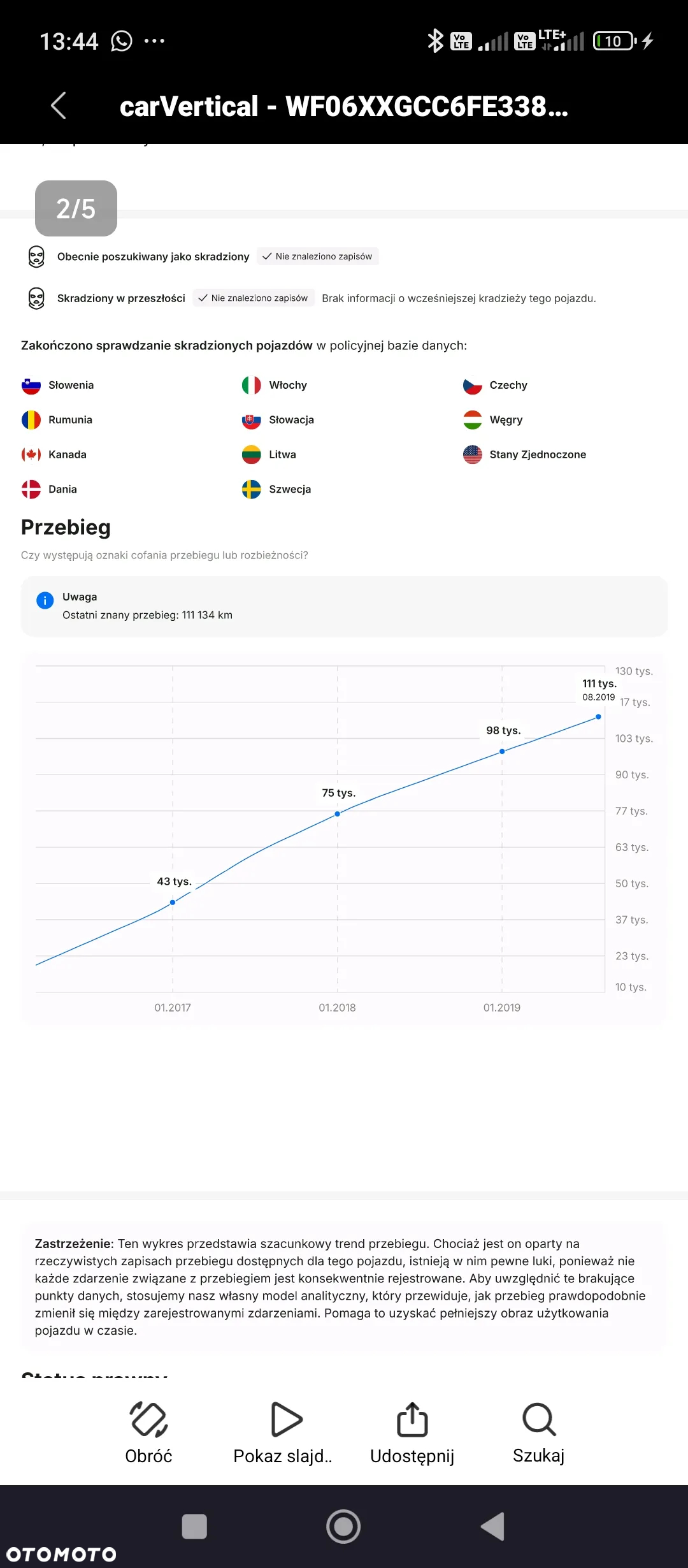
Task: Tap the Przebieg section heading
Action: coord(66,527)
